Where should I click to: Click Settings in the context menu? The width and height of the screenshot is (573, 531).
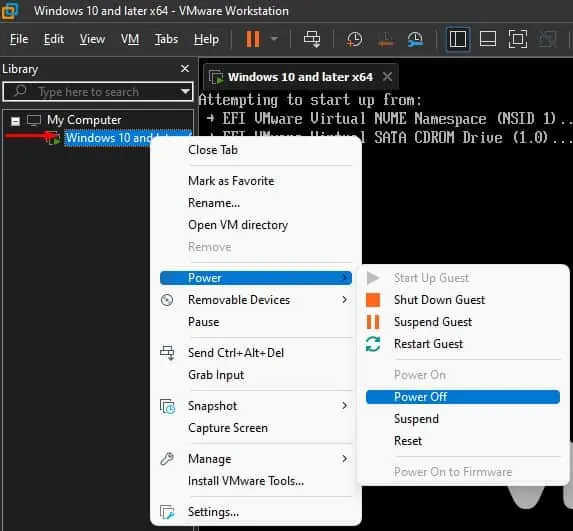click(x=213, y=512)
